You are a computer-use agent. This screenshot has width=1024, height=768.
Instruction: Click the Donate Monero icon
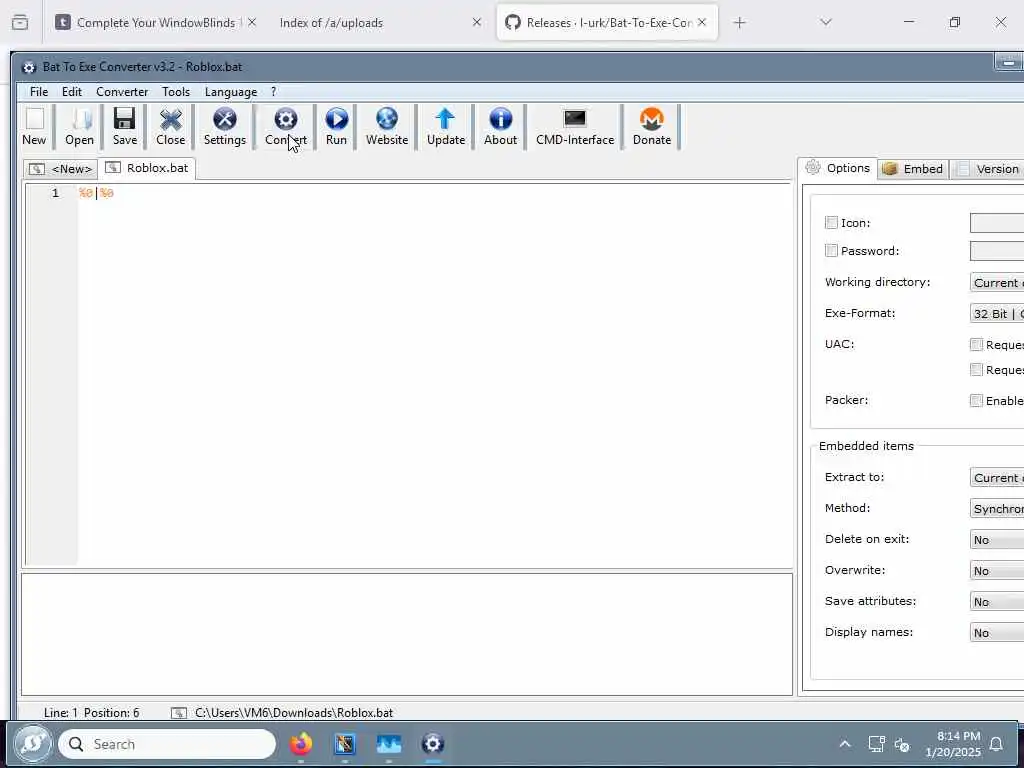[x=652, y=127]
